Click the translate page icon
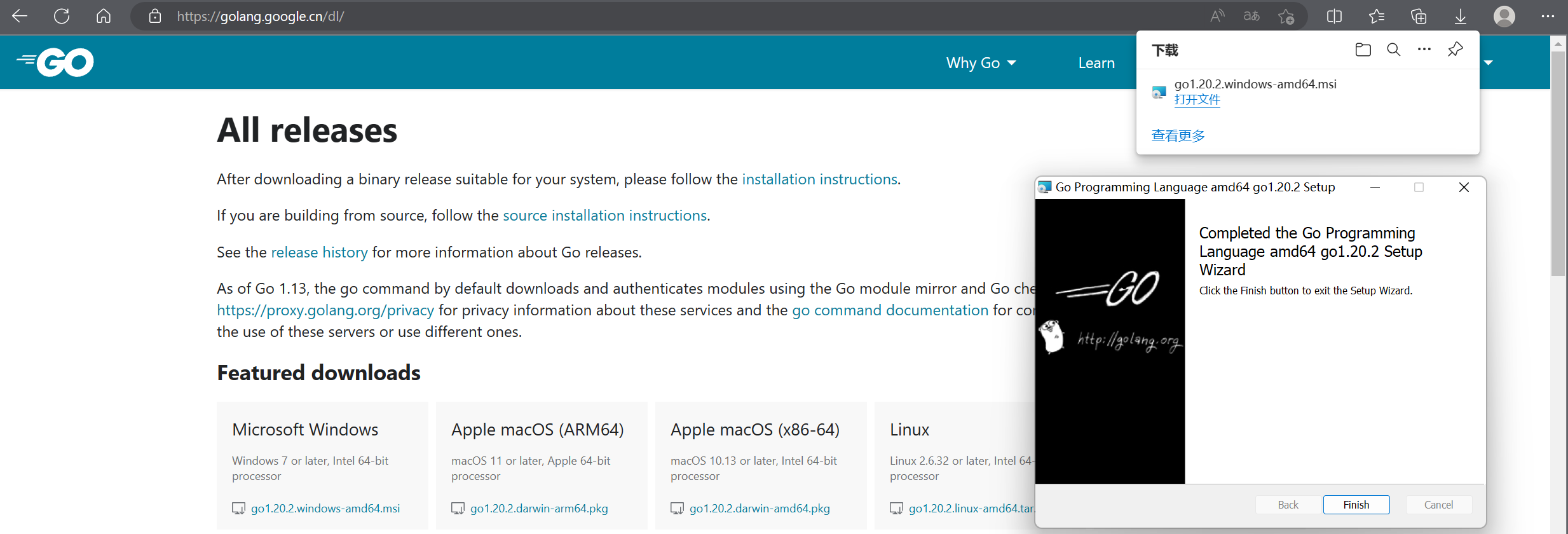 click(x=1251, y=16)
